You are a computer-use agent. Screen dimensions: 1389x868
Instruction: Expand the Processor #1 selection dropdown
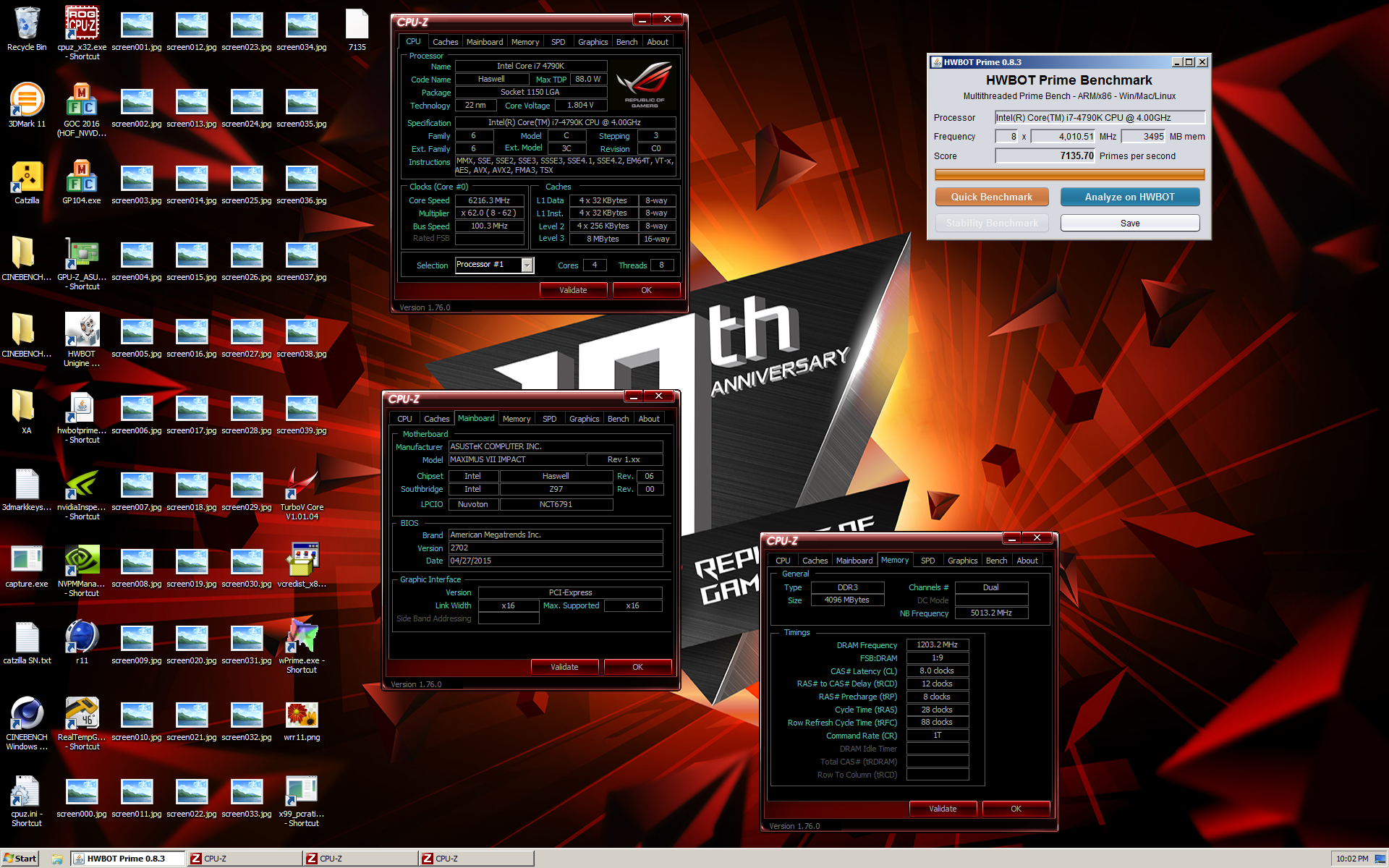click(x=527, y=265)
